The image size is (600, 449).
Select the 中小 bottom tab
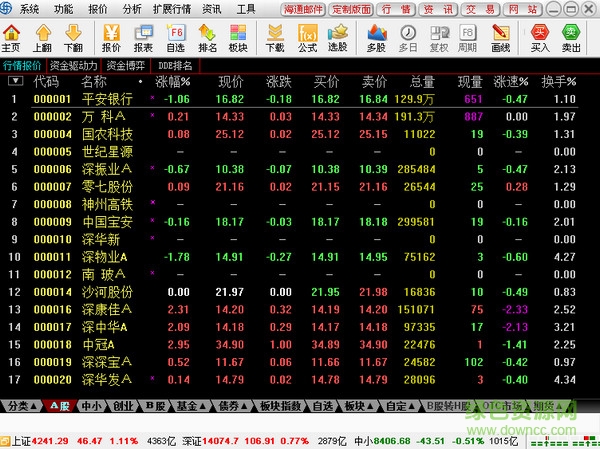(91, 406)
